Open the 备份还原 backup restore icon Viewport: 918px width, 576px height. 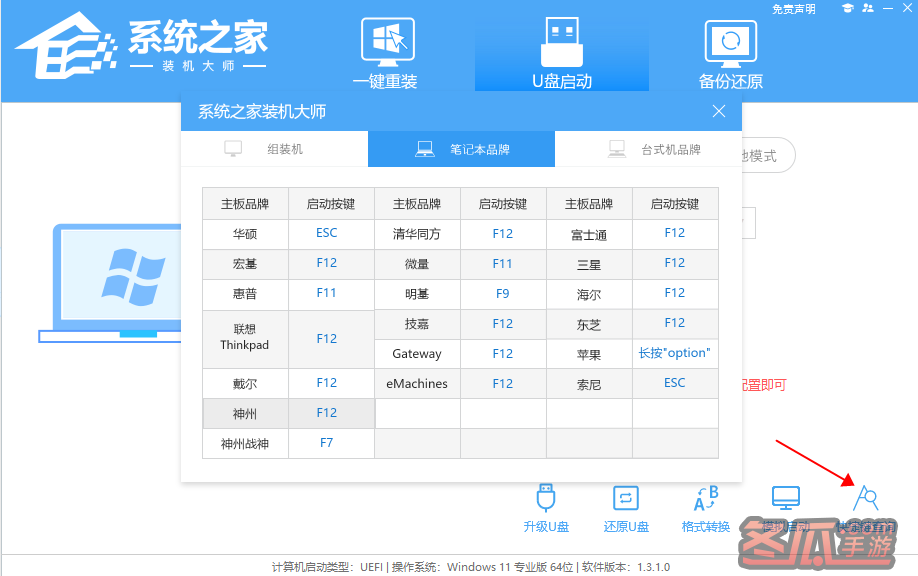[x=731, y=44]
